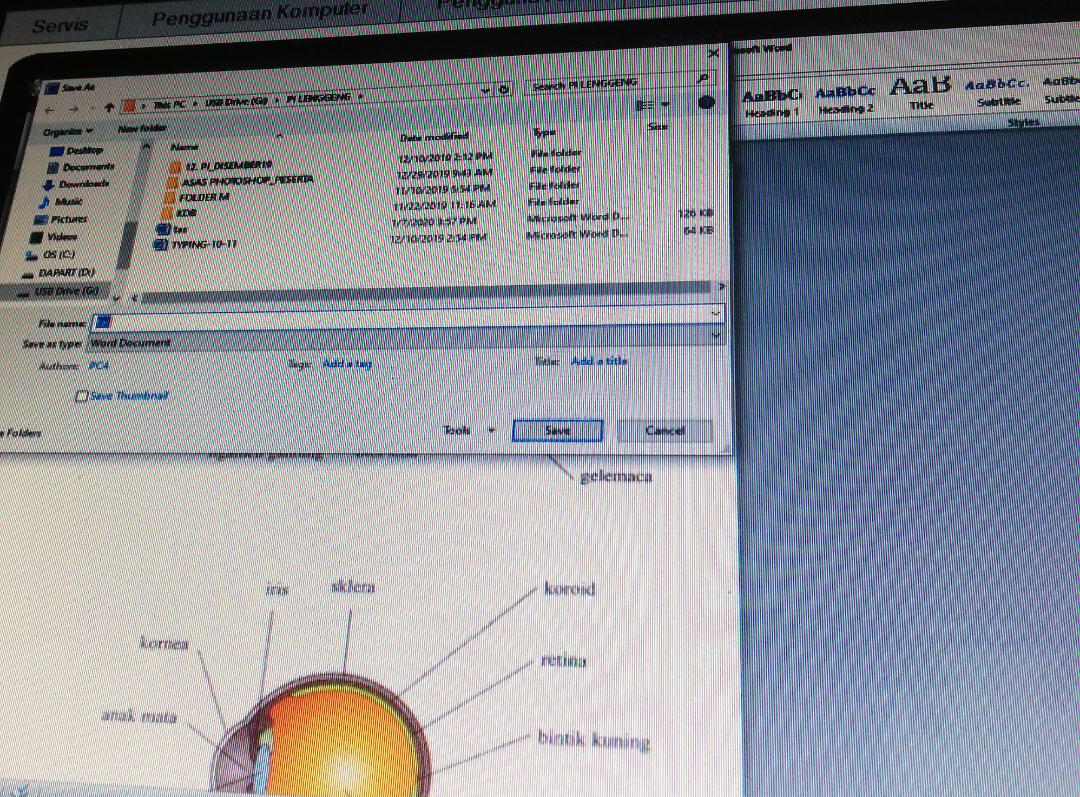
Task: Click the search magnifier icon
Action: click(x=703, y=78)
